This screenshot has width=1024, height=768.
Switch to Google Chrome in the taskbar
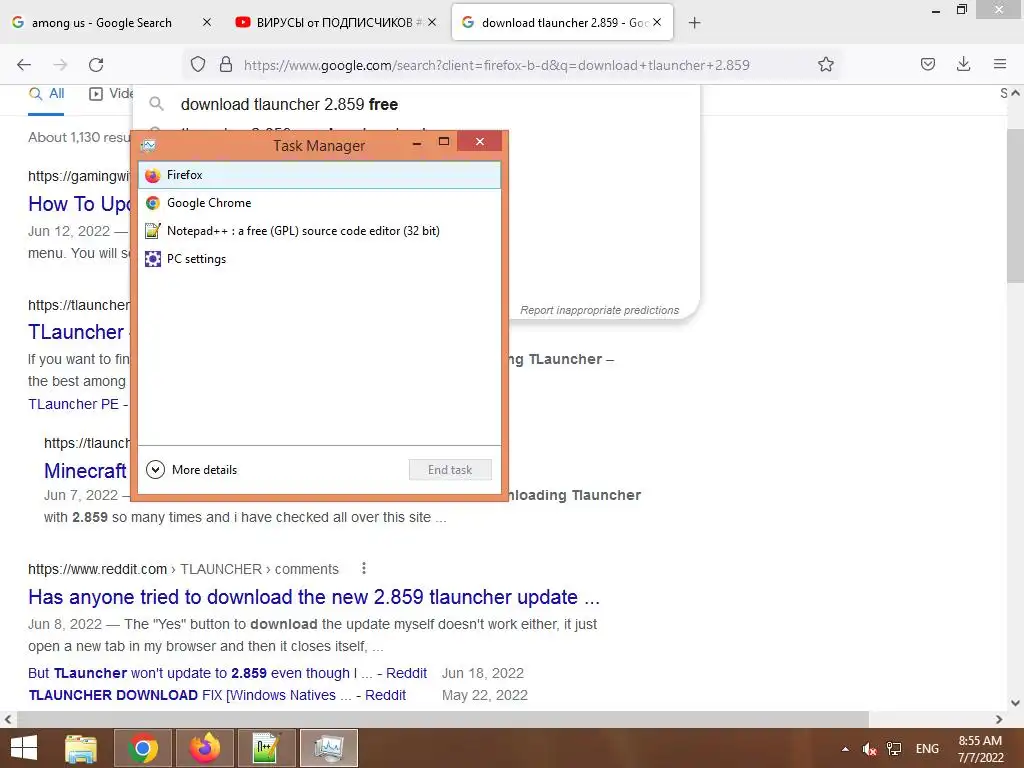tap(143, 748)
